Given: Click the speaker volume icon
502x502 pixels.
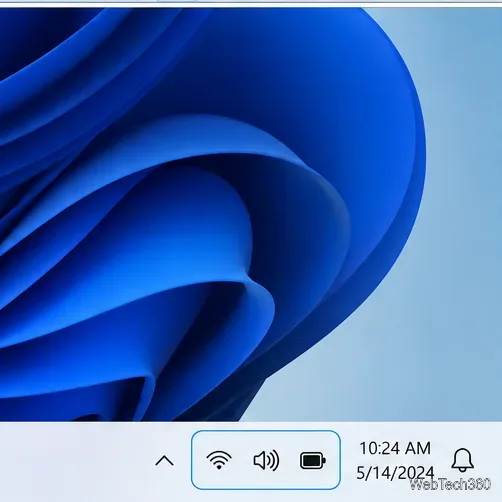Looking at the screenshot, I should 266,461.
